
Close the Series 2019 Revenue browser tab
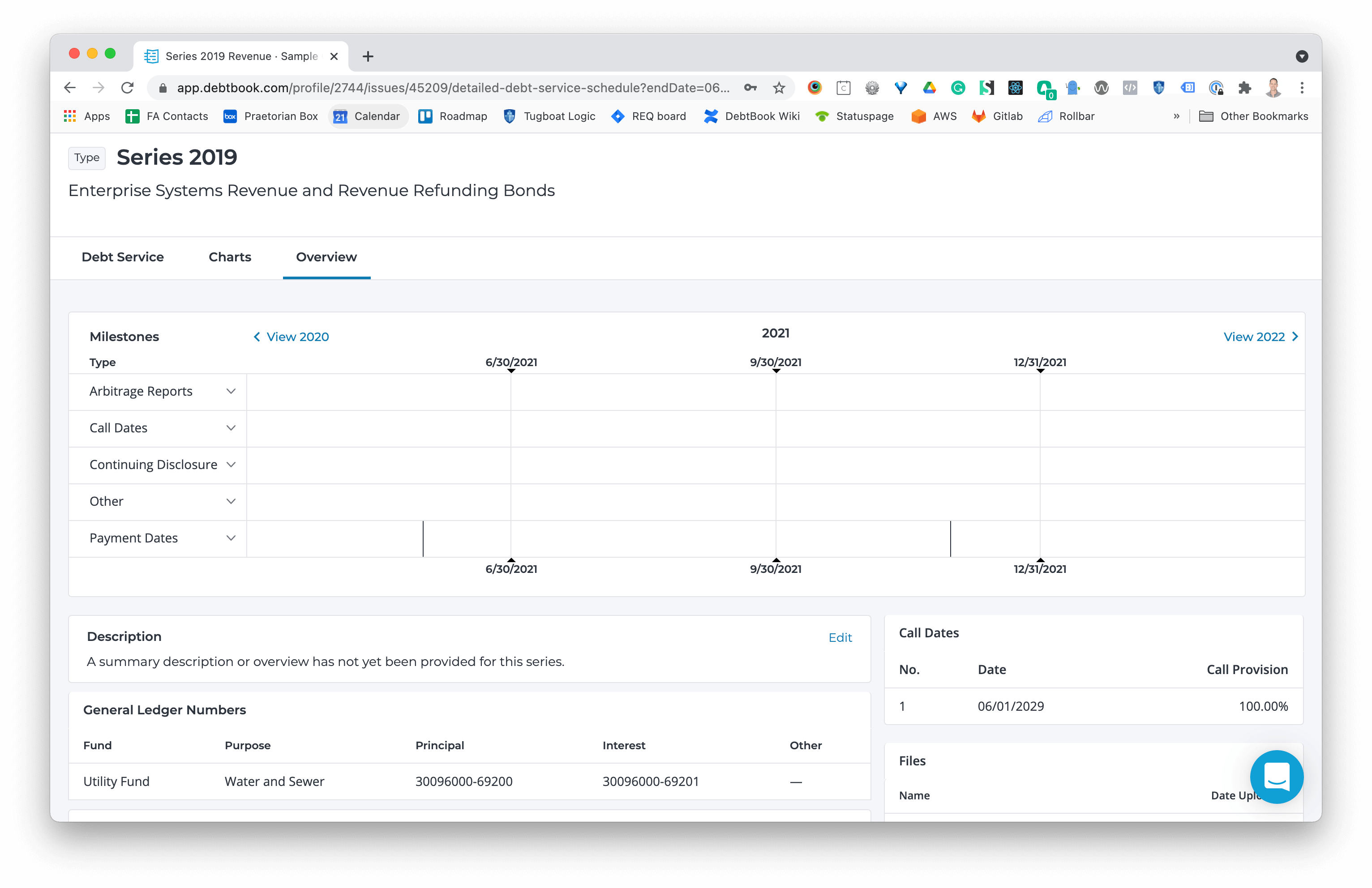(334, 56)
